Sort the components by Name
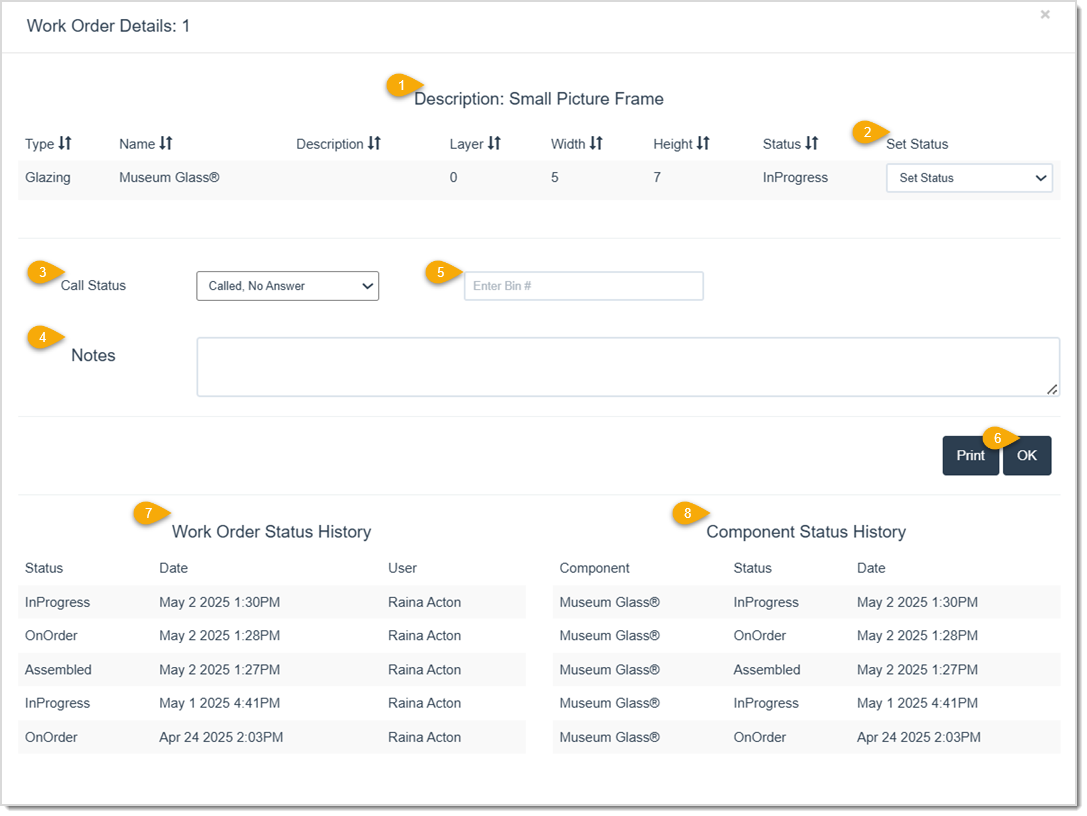Viewport: 1087px width, 816px height. (x=165, y=144)
